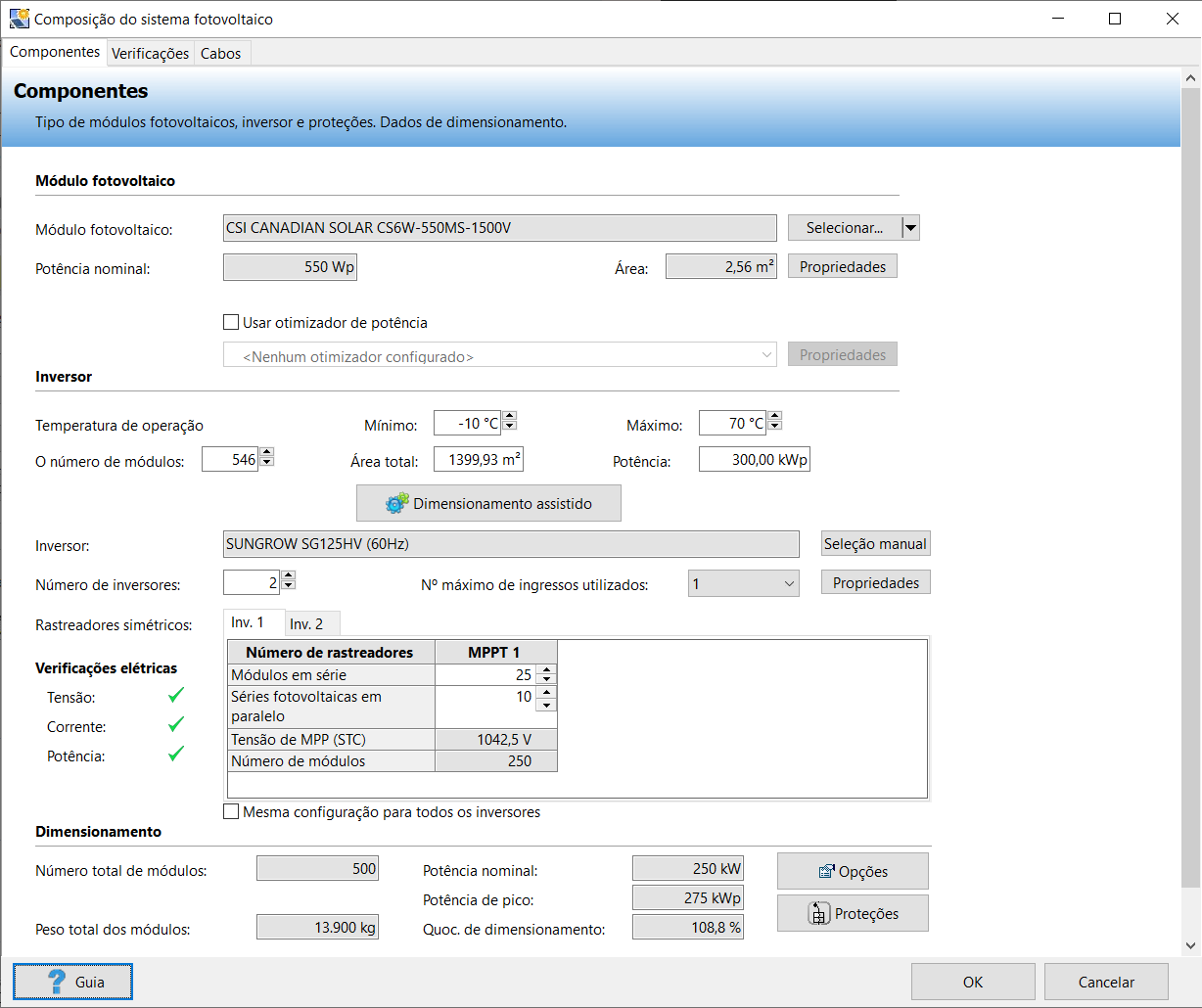Click the Número de módulos 250 cell
Image resolution: width=1202 pixels, height=1008 pixels.
click(496, 761)
